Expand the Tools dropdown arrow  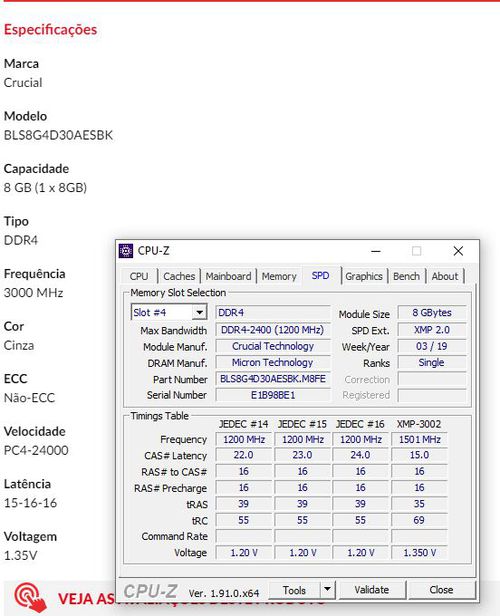tap(327, 590)
